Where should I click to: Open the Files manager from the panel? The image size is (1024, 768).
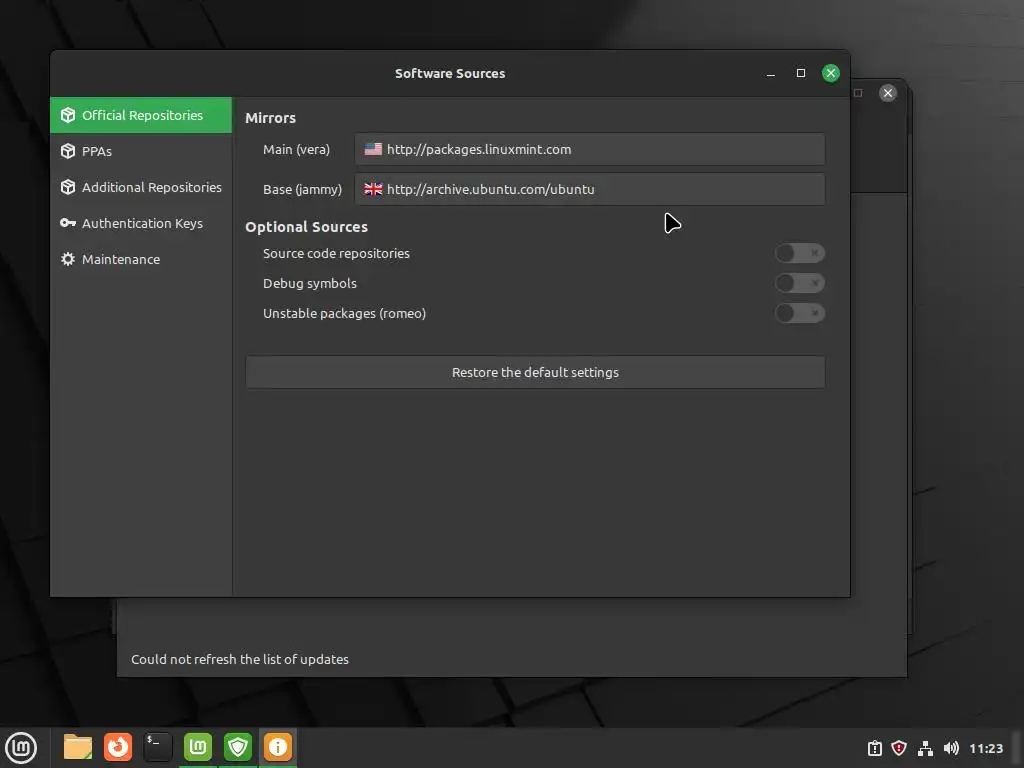click(x=78, y=747)
